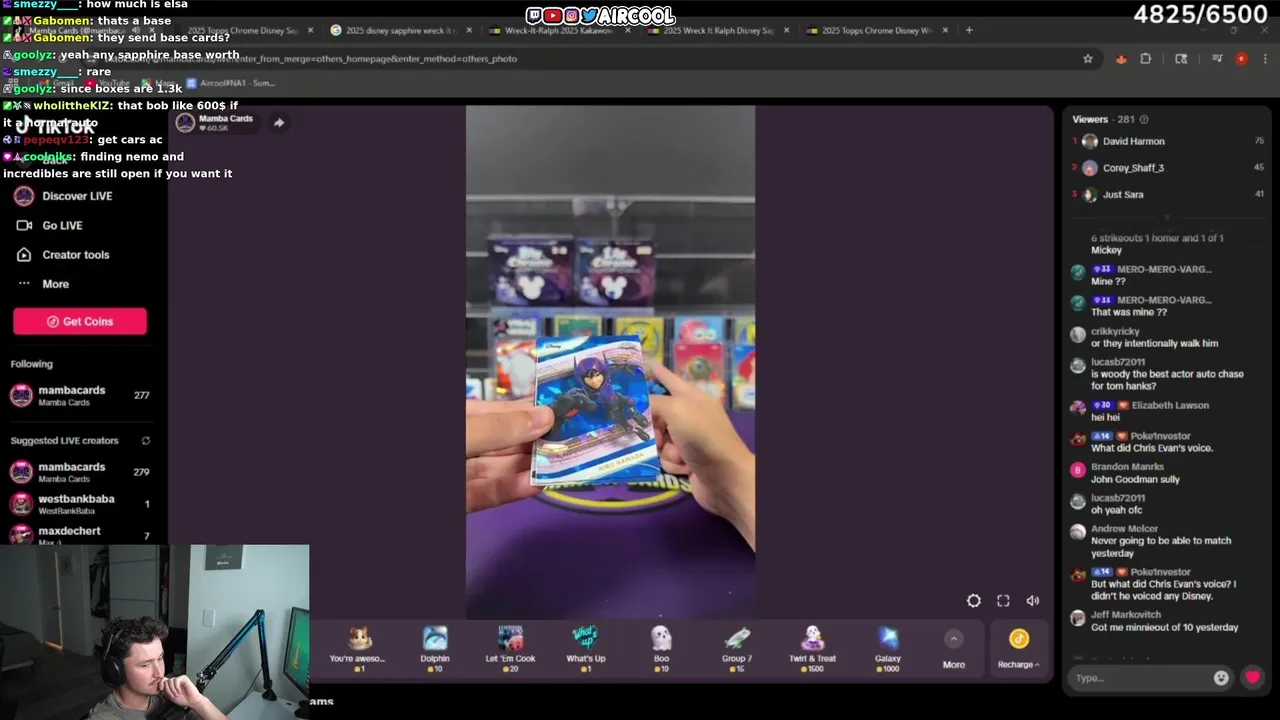Image resolution: width=1280 pixels, height=720 pixels.
Task: Click crikkyricky chat username
Action: point(1115,331)
